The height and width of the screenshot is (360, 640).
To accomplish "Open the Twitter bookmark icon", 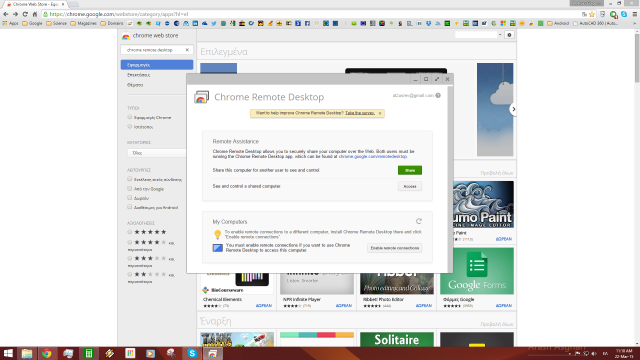I will coord(214,23).
